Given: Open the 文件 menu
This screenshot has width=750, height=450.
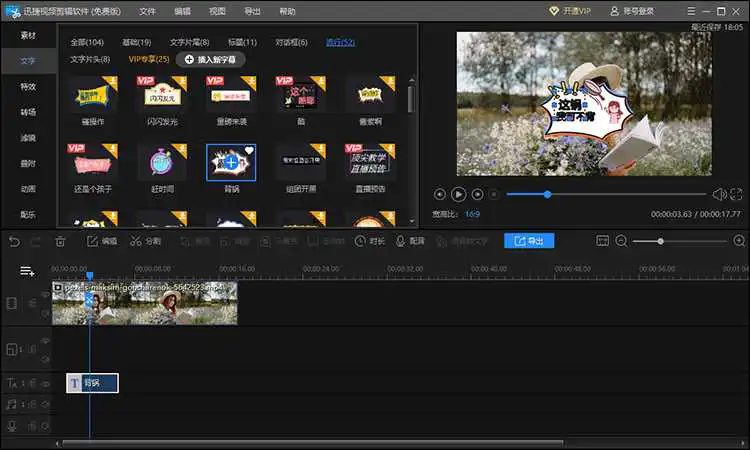Looking at the screenshot, I should [147, 11].
